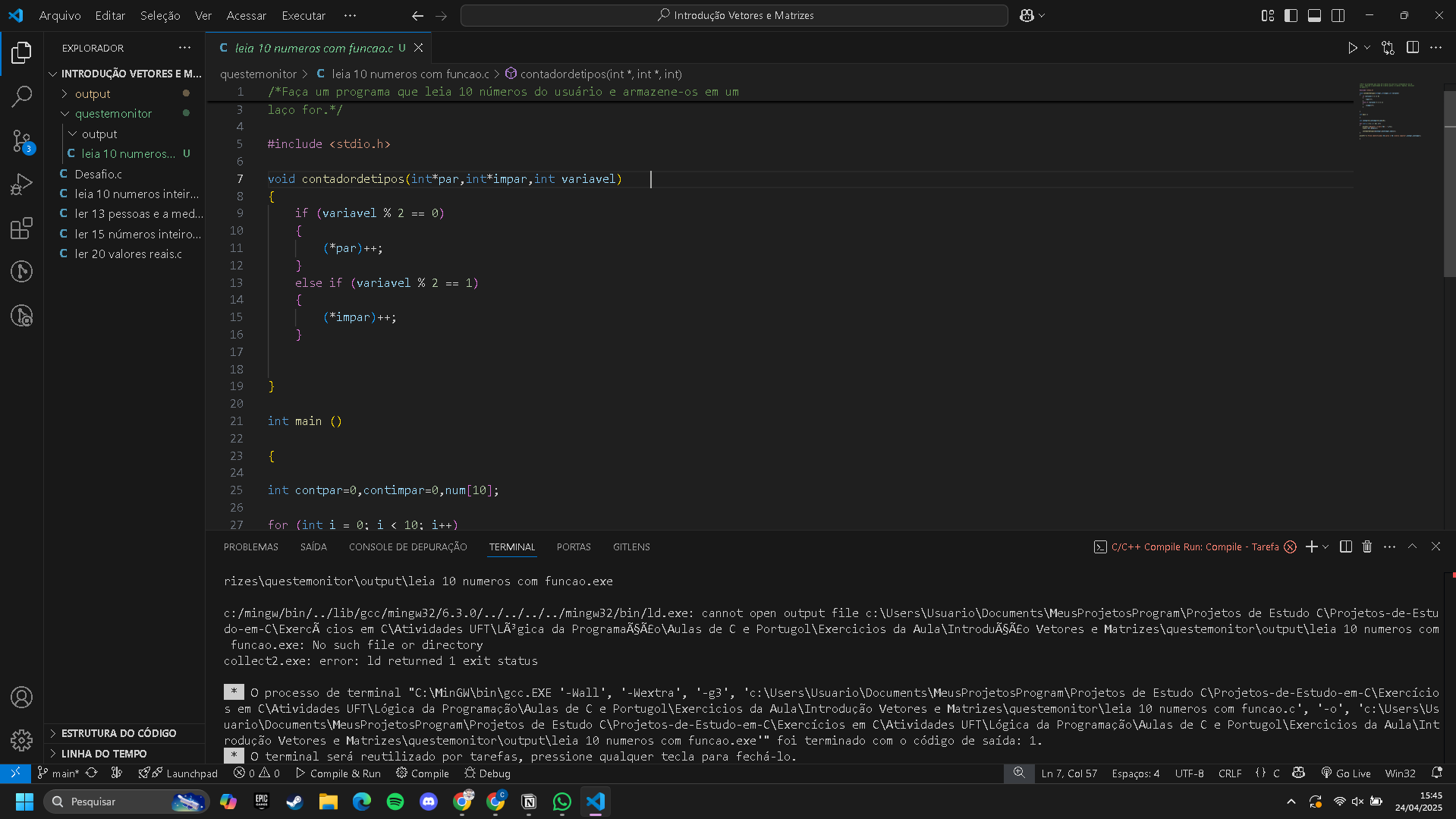This screenshot has height=819, width=1456.
Task: Change CRLF end of line sequence
Action: (x=1230, y=773)
